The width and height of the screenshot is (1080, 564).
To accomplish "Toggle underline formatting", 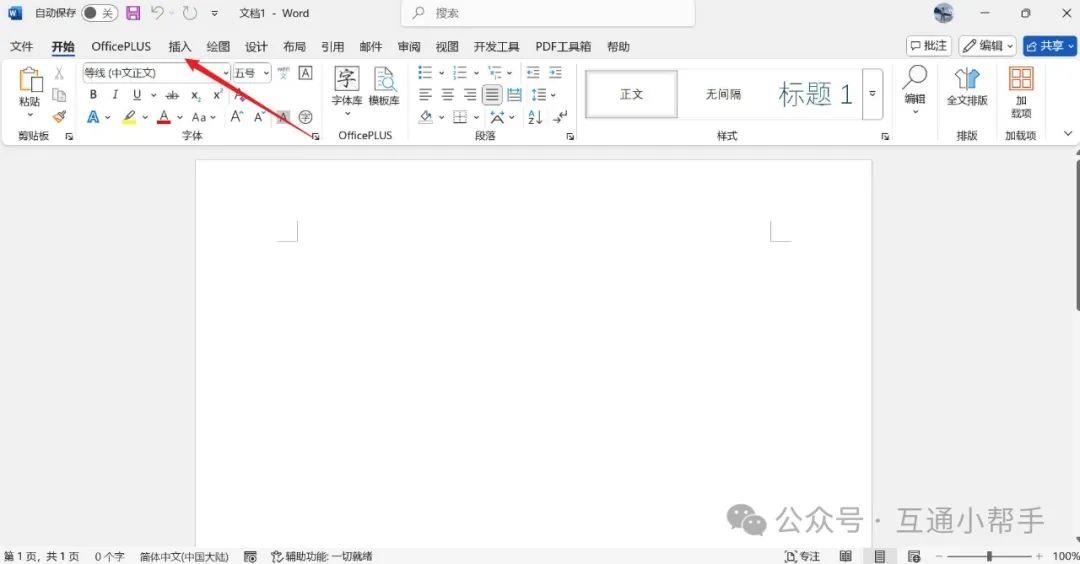I will coord(137,95).
